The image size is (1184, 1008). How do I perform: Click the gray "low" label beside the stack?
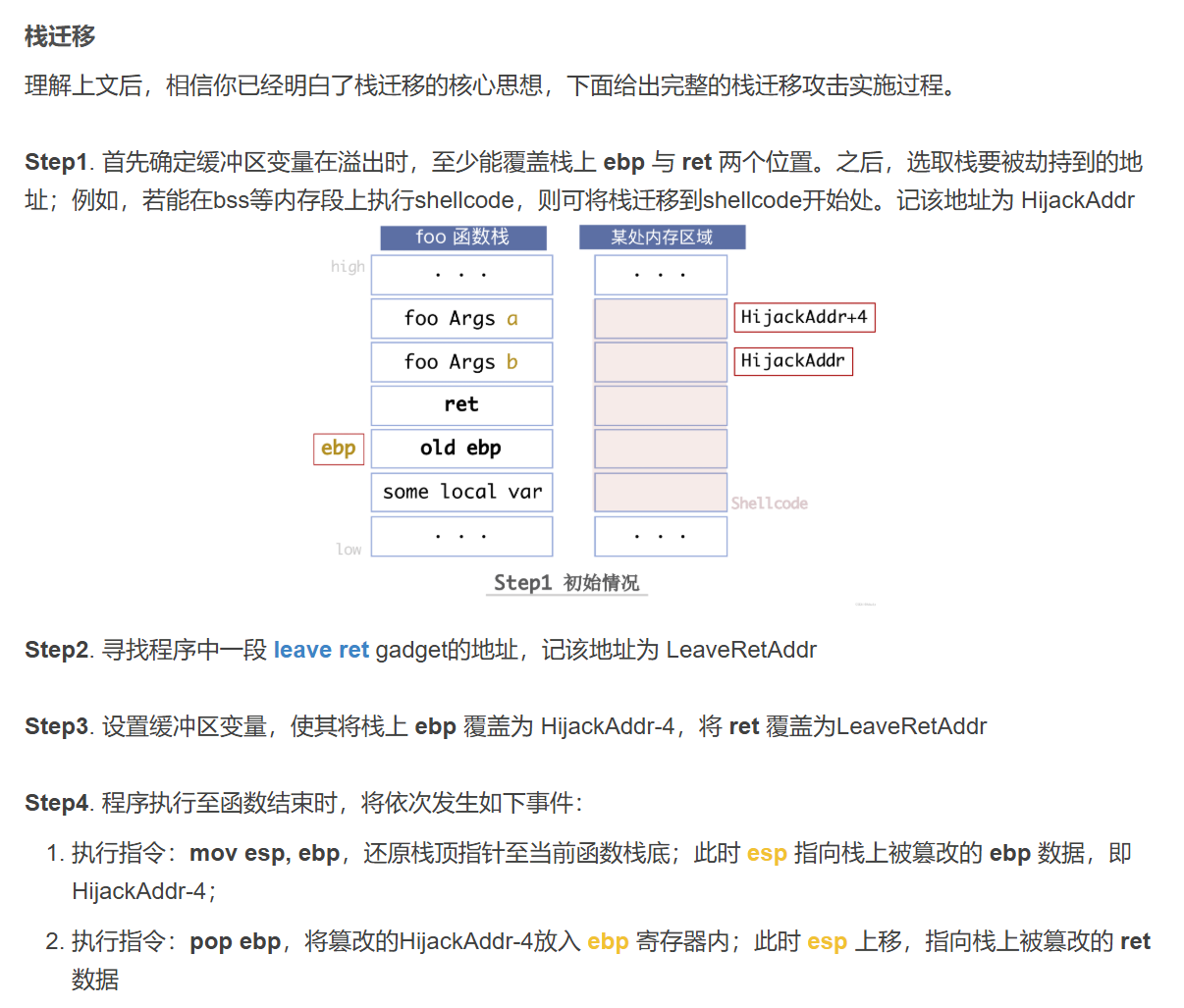coord(349,550)
